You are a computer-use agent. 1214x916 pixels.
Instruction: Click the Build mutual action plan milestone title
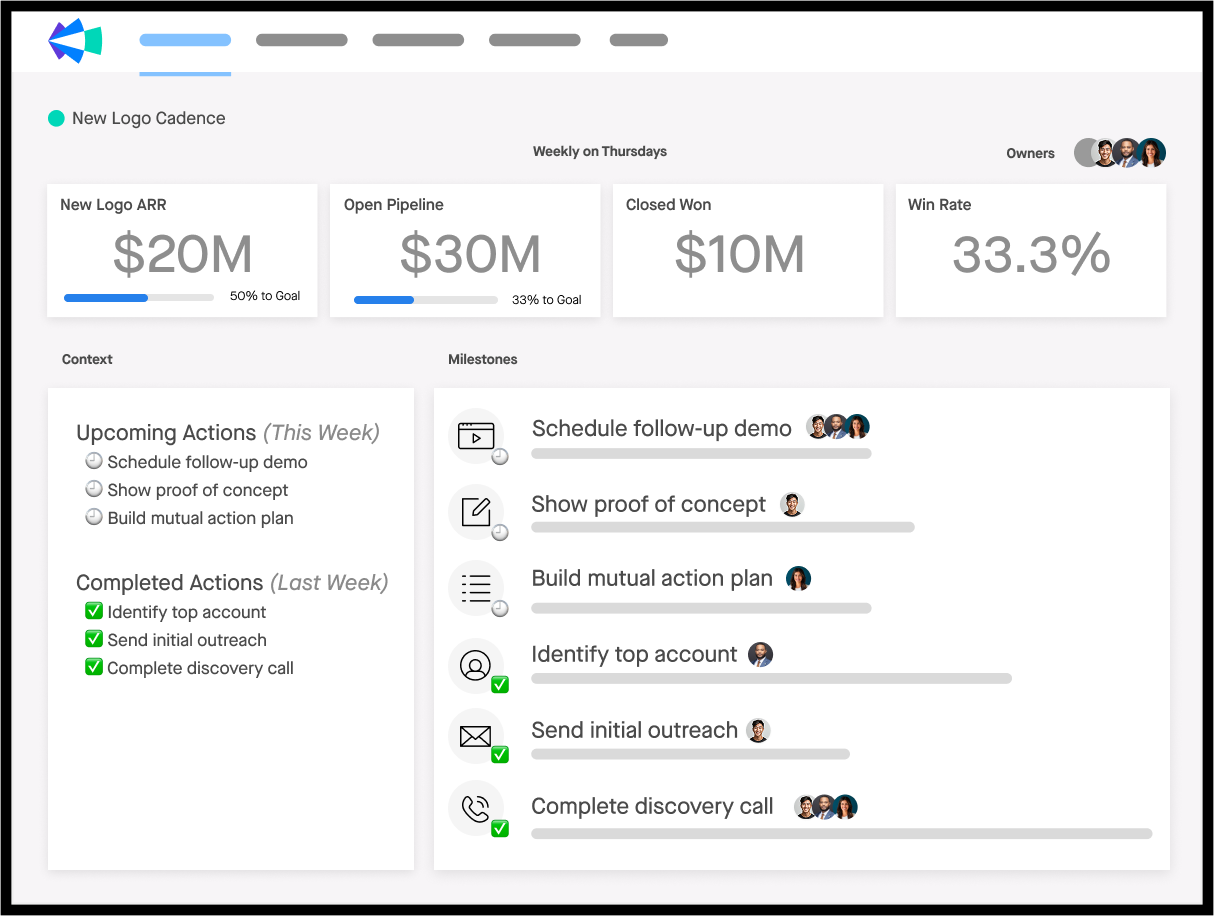tap(651, 579)
